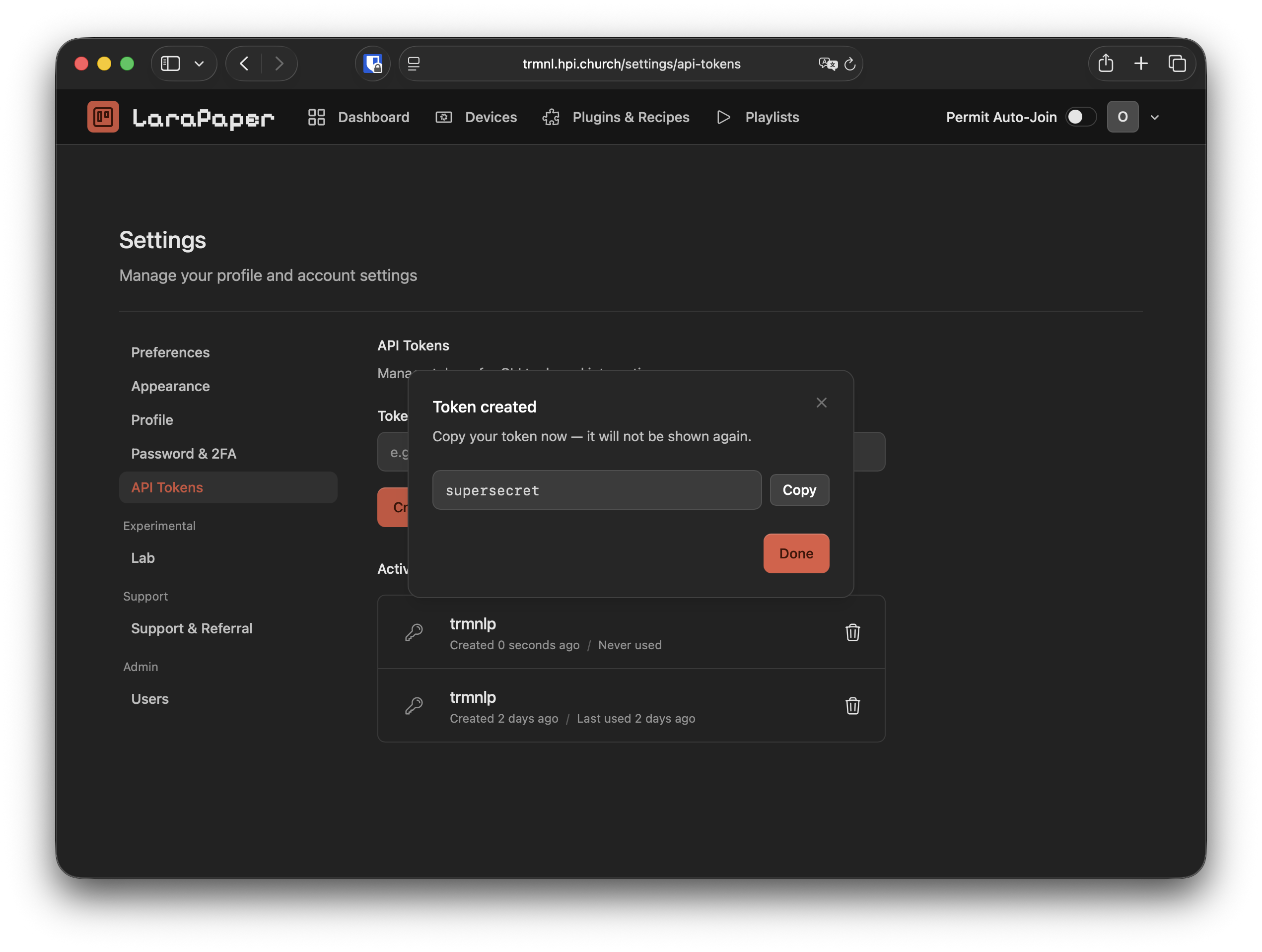Click the 'Settings' page heading
This screenshot has width=1262, height=952.
point(163,240)
